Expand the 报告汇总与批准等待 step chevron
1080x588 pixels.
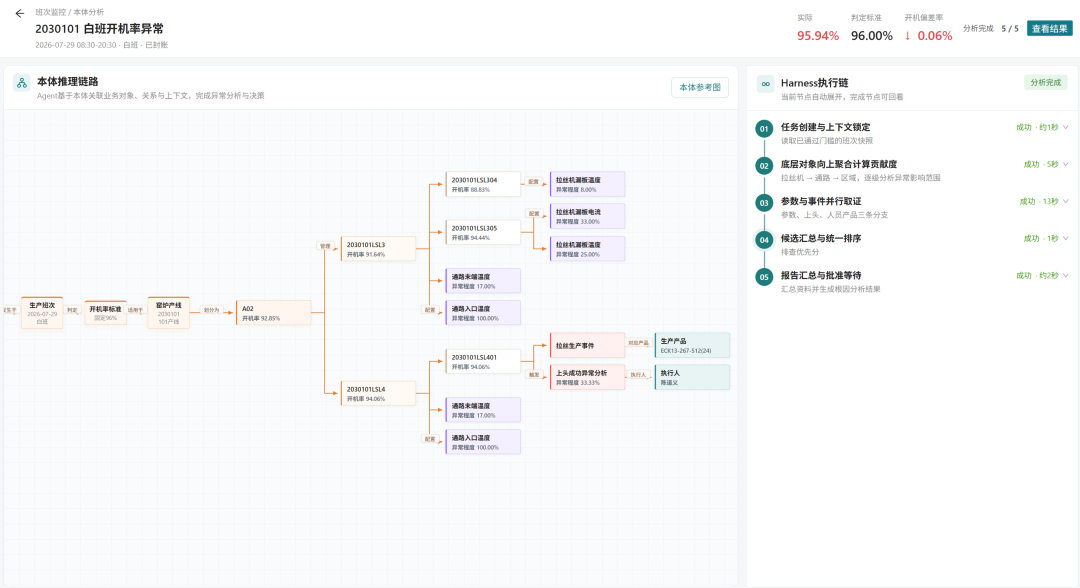coord(1066,275)
